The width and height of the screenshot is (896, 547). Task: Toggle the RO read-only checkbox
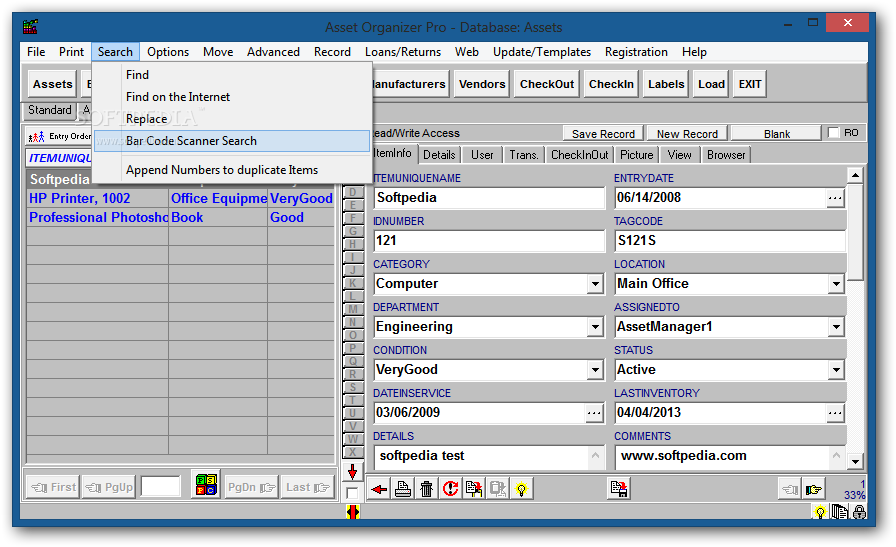tap(834, 133)
